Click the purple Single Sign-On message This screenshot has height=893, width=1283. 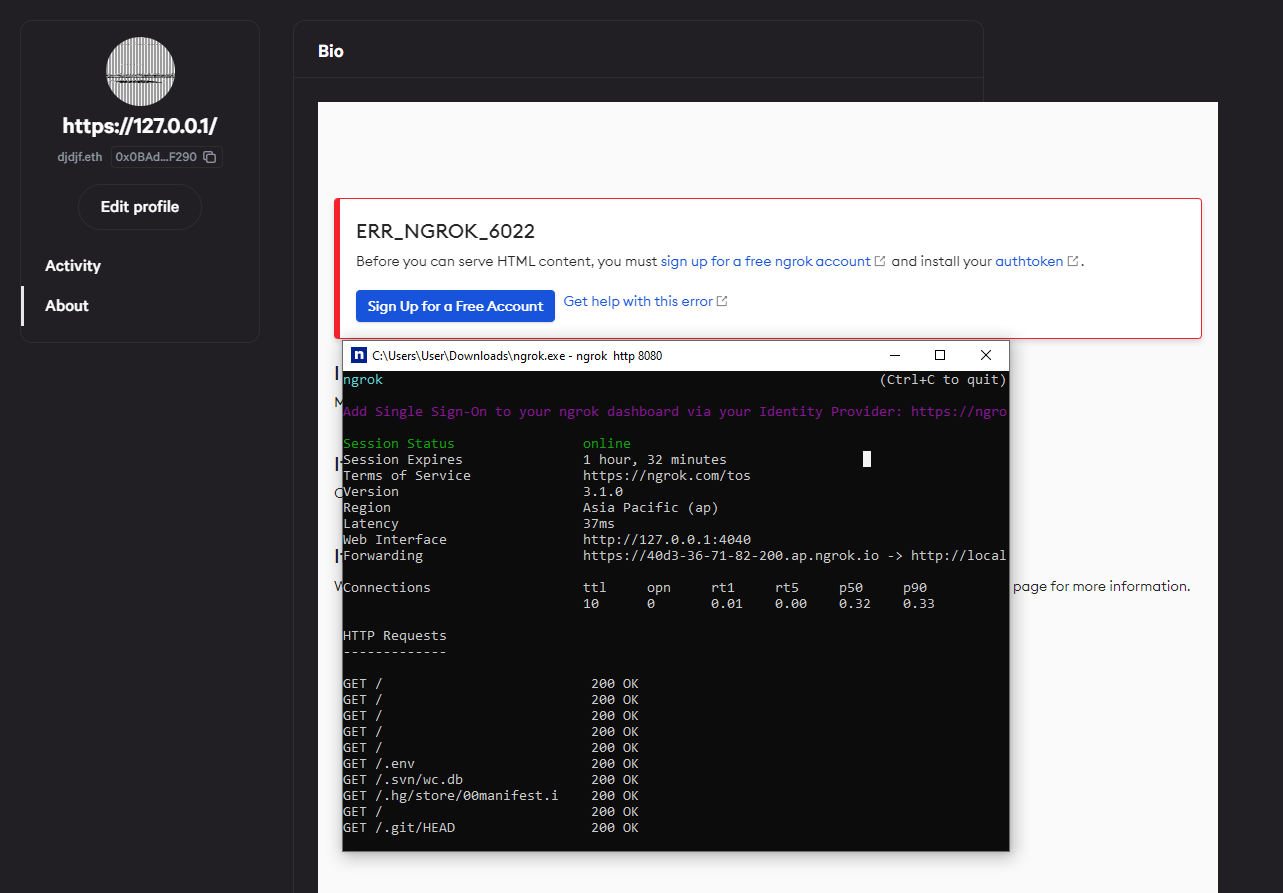[x=675, y=411]
